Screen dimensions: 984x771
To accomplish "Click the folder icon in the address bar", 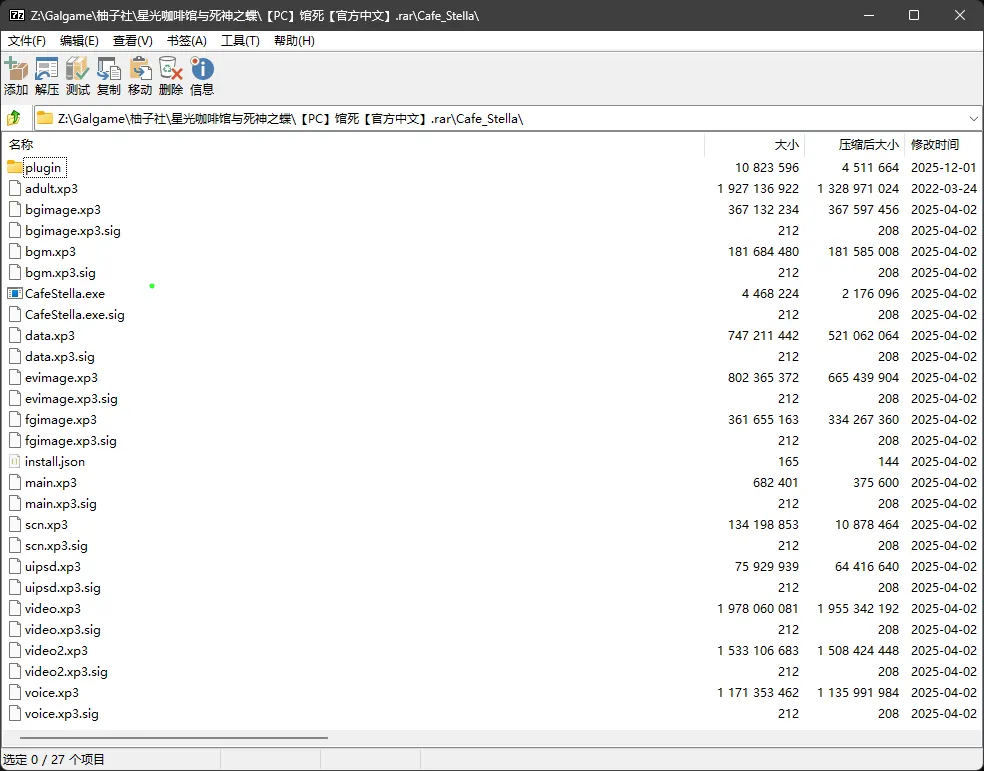I will 45,118.
